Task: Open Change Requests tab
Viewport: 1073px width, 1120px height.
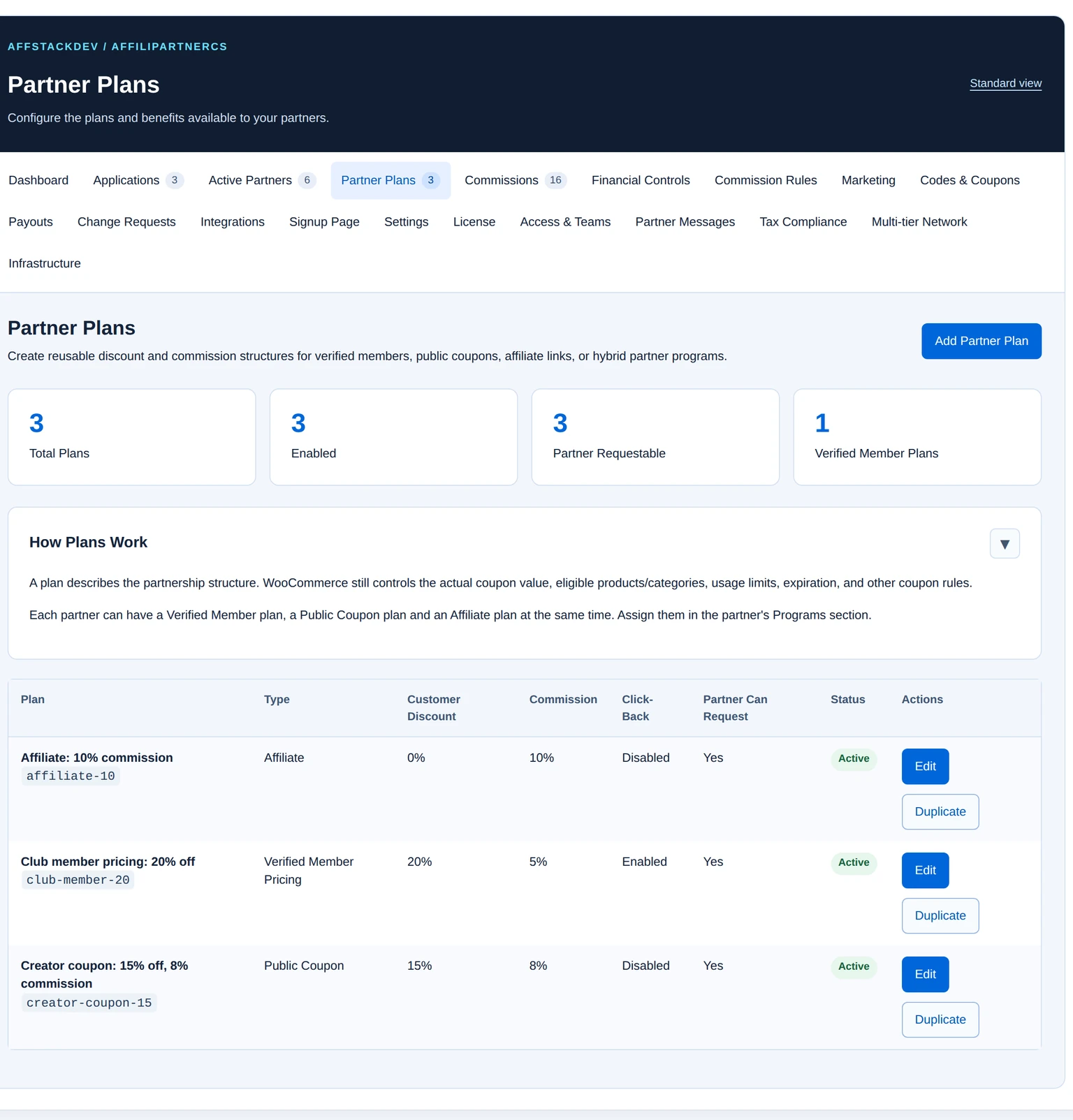Action: [126, 222]
